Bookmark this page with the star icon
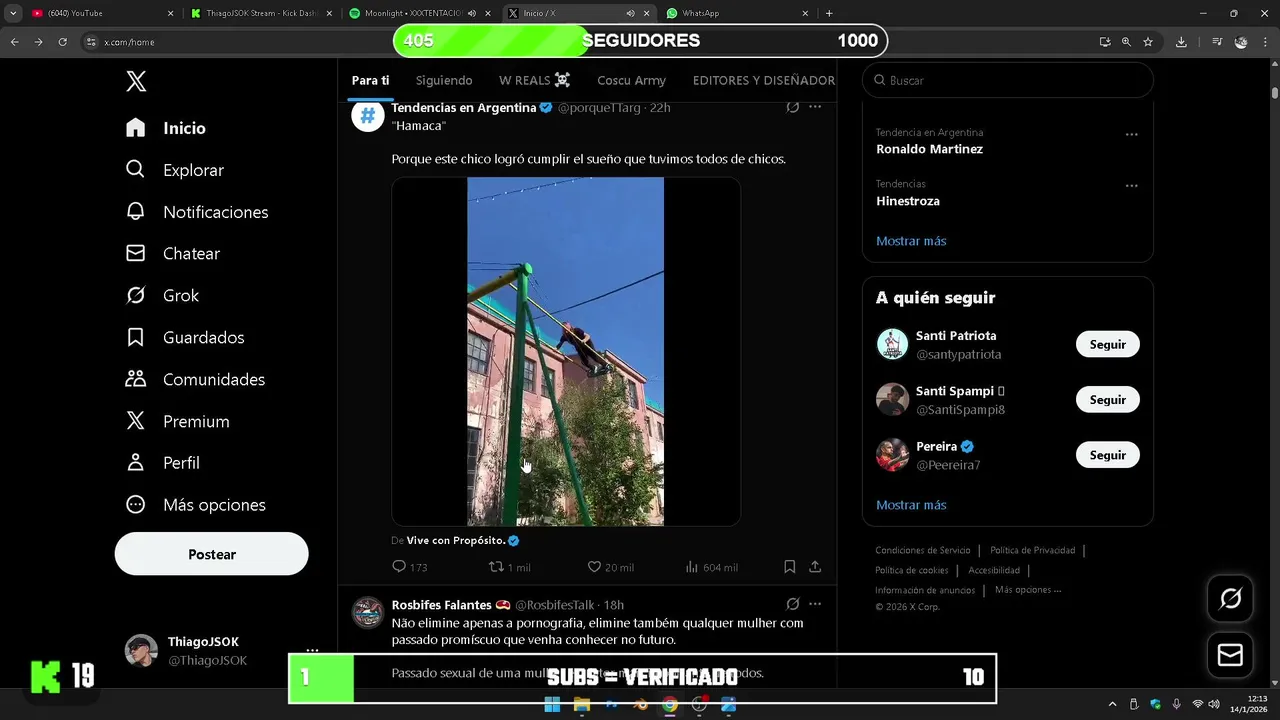 tap(1148, 42)
